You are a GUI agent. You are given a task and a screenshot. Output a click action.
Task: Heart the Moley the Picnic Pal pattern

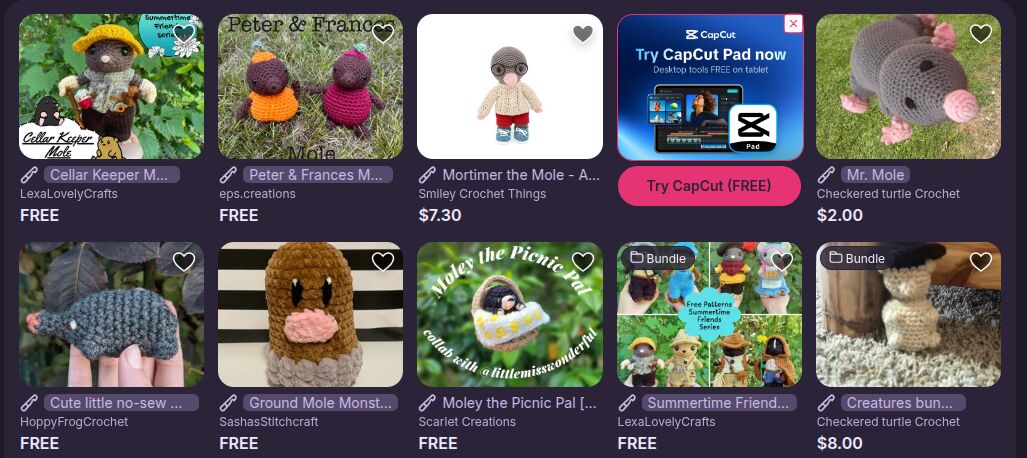[582, 261]
